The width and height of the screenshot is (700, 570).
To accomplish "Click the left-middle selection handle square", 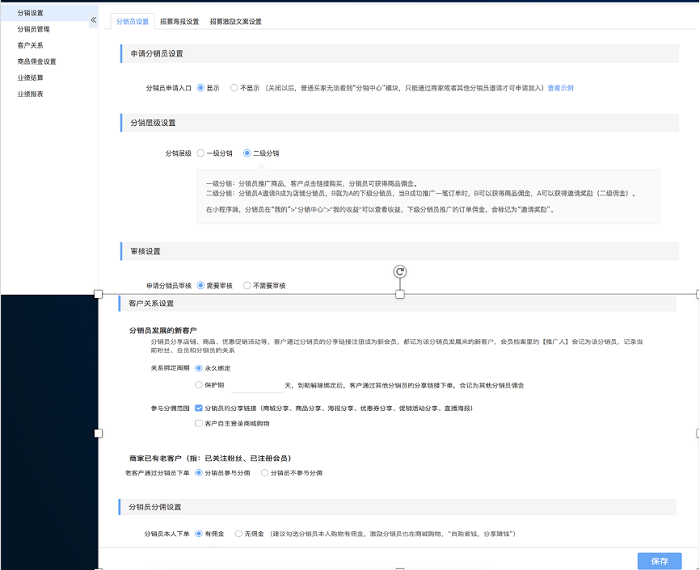I will (x=99, y=433).
